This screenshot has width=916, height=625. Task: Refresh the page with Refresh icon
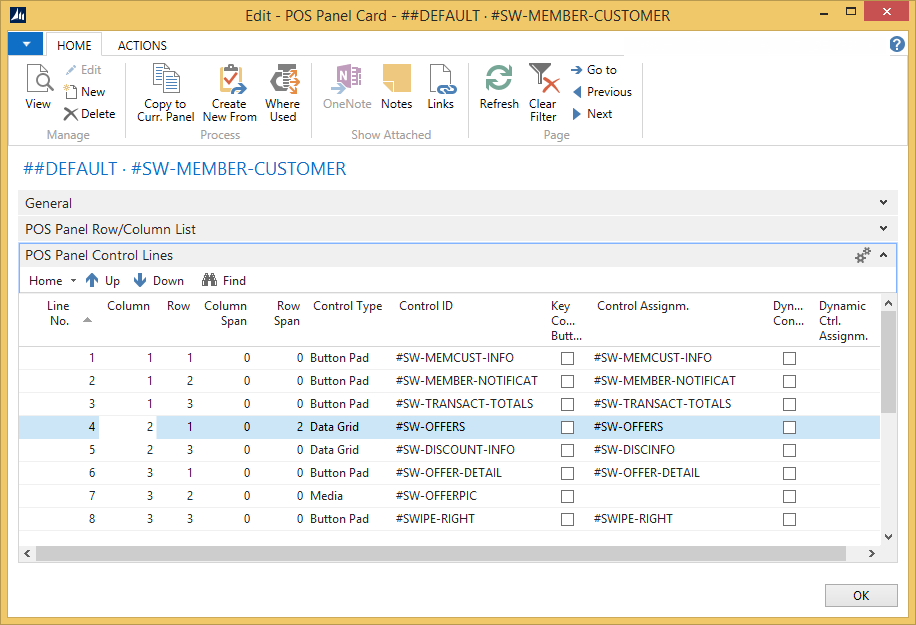click(499, 88)
